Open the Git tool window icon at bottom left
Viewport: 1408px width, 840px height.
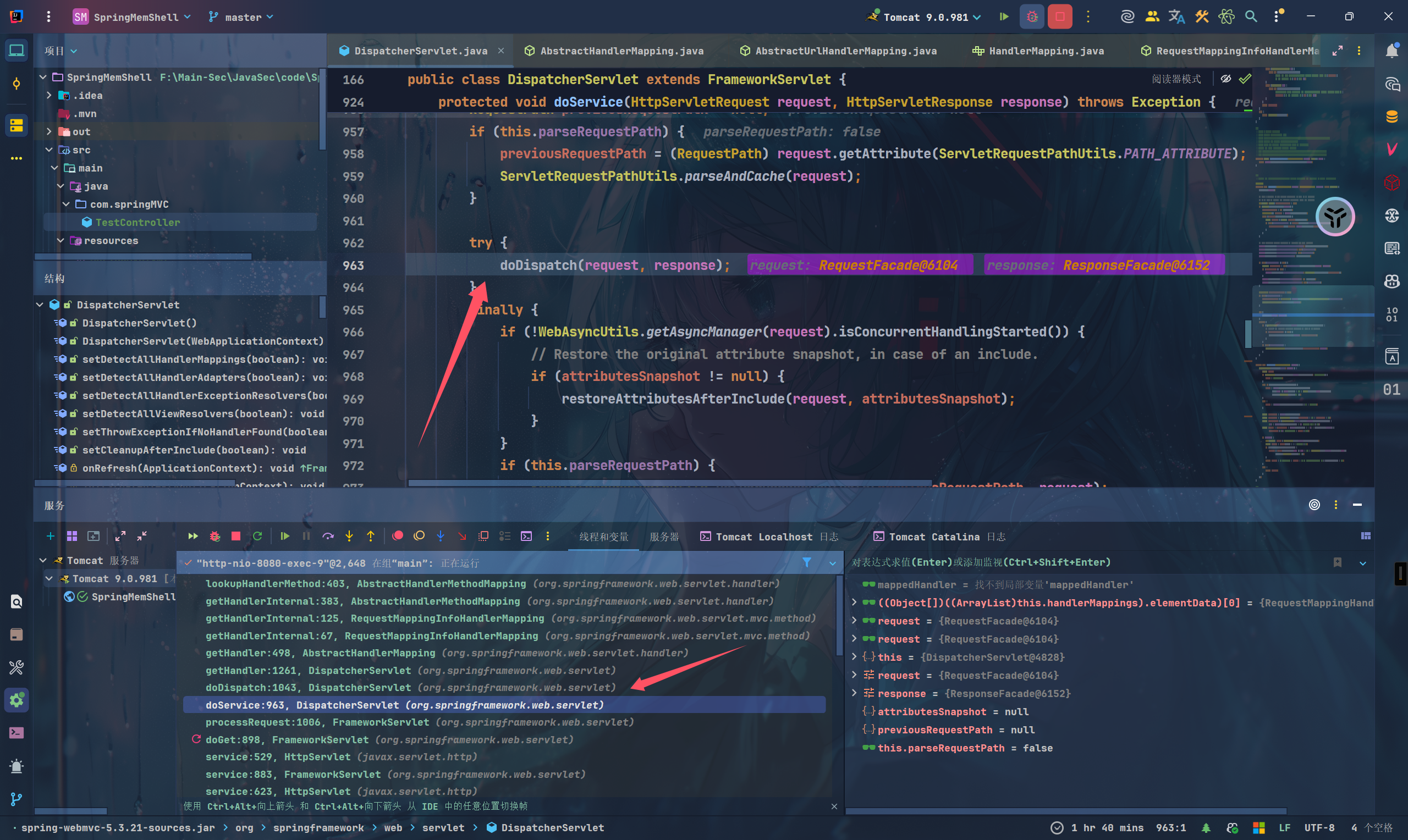[16, 799]
